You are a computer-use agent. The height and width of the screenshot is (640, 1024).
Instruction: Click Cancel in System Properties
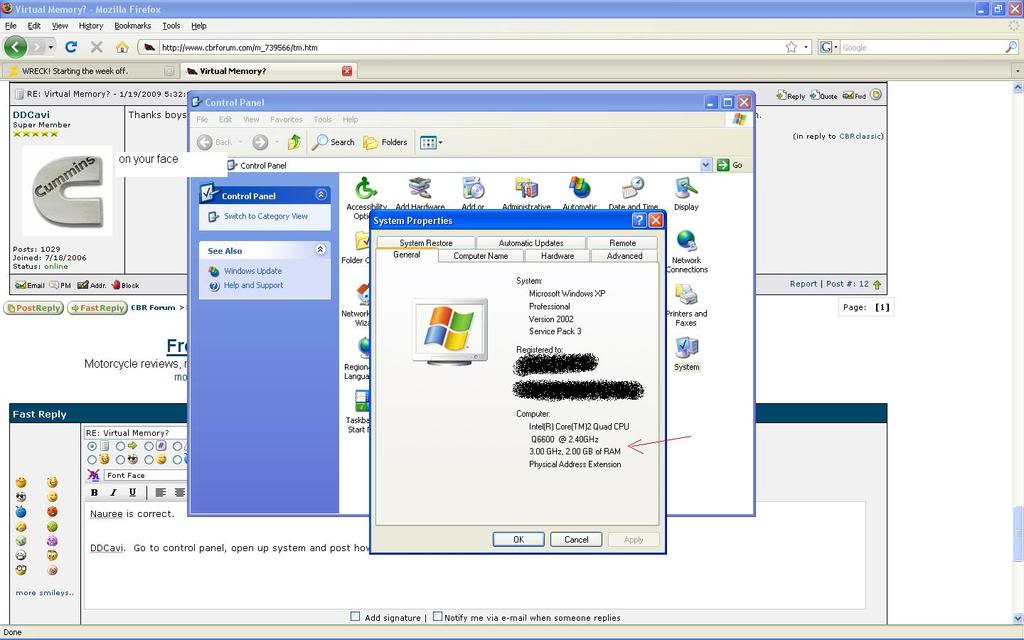coord(576,539)
